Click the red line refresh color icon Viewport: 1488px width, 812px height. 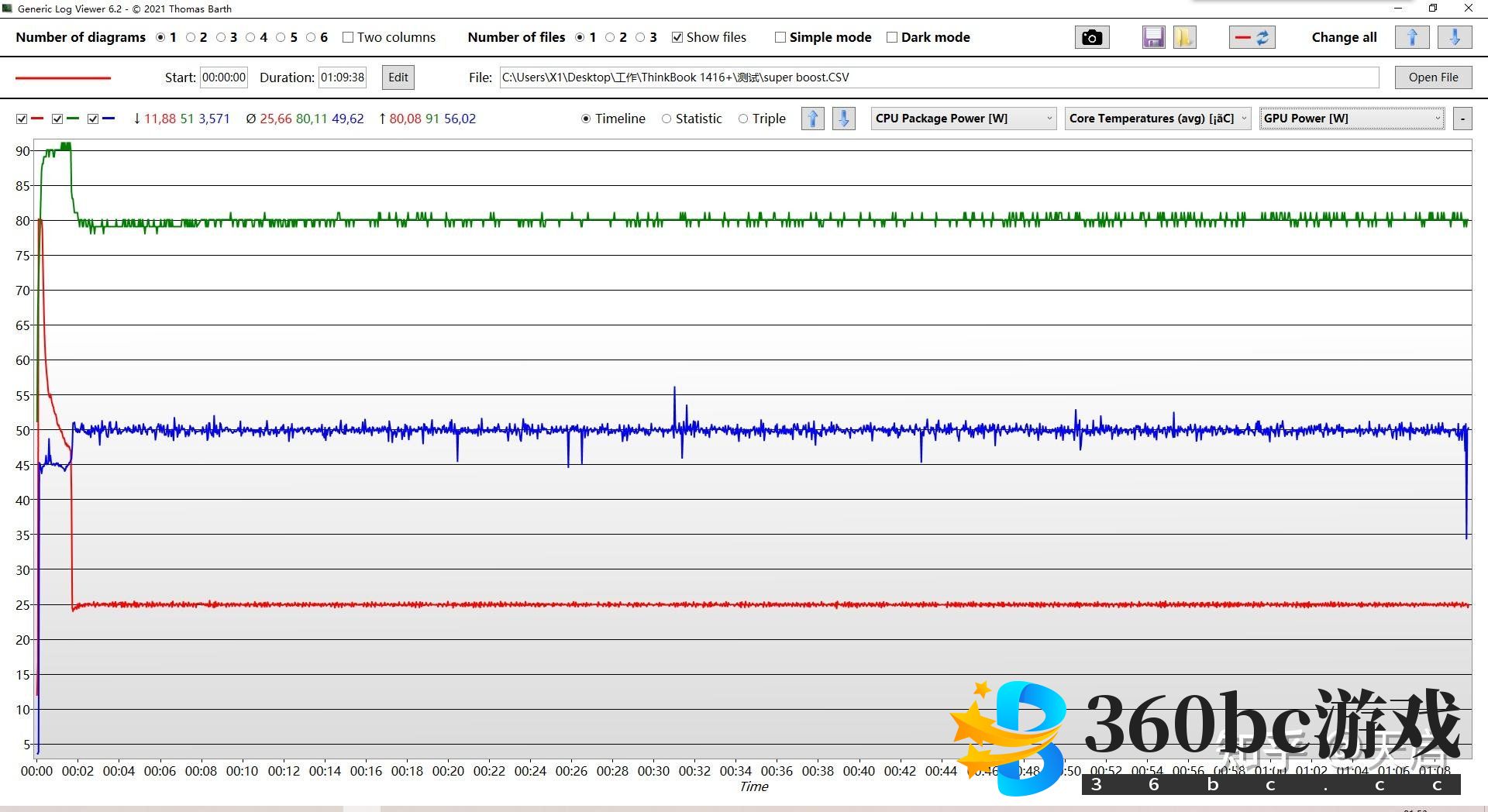(1252, 37)
